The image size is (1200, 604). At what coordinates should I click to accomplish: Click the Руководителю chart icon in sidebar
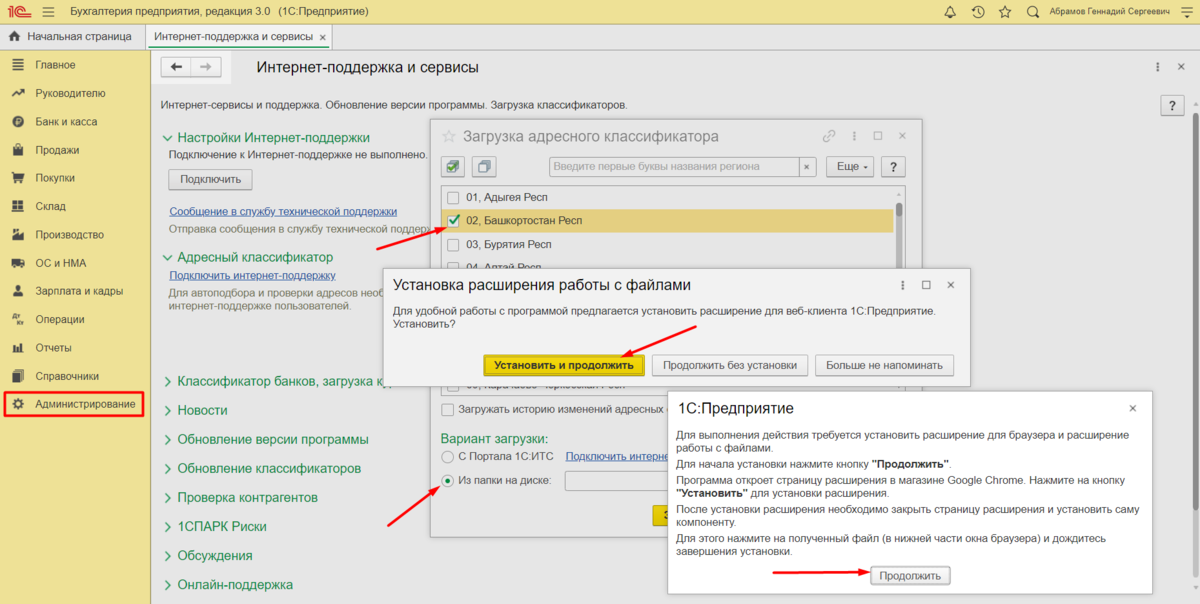pyautogui.click(x=17, y=93)
